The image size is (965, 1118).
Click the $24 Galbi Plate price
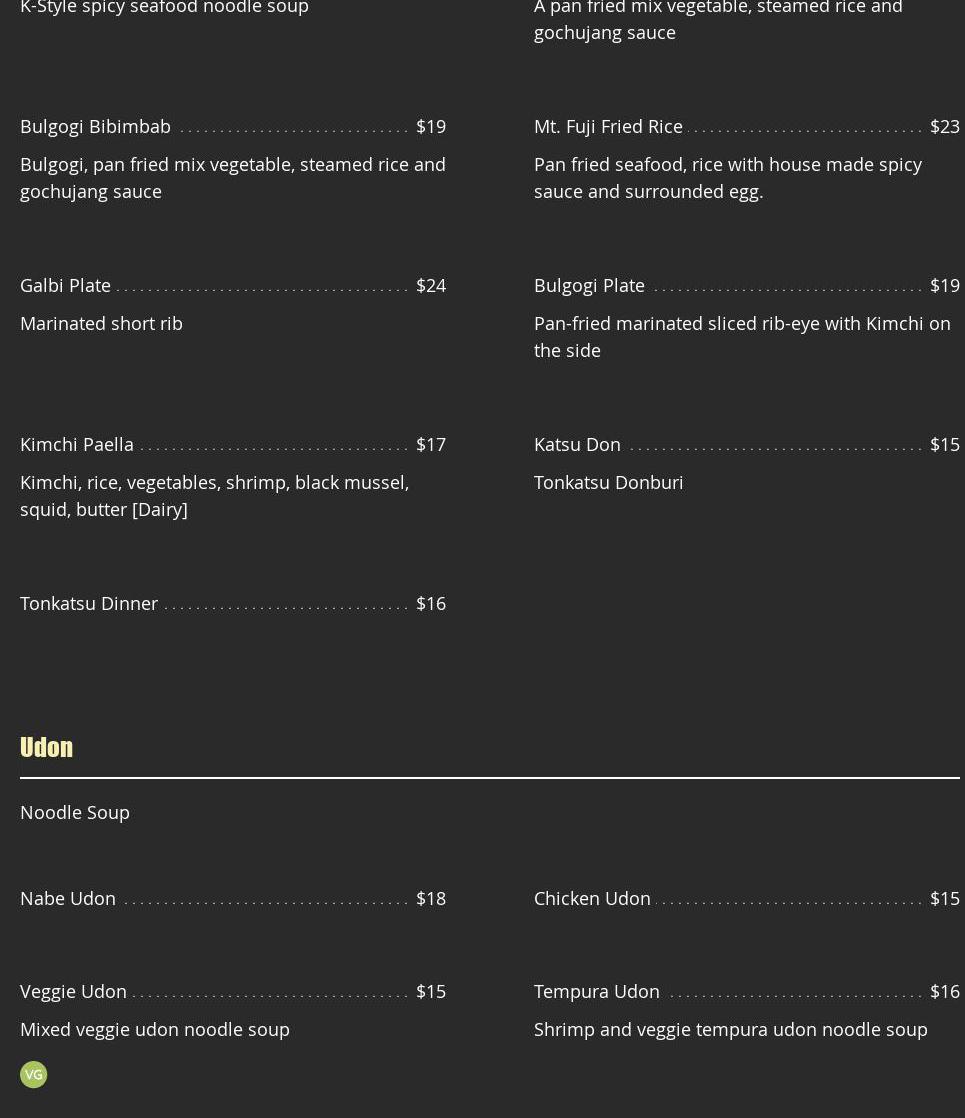click(431, 285)
